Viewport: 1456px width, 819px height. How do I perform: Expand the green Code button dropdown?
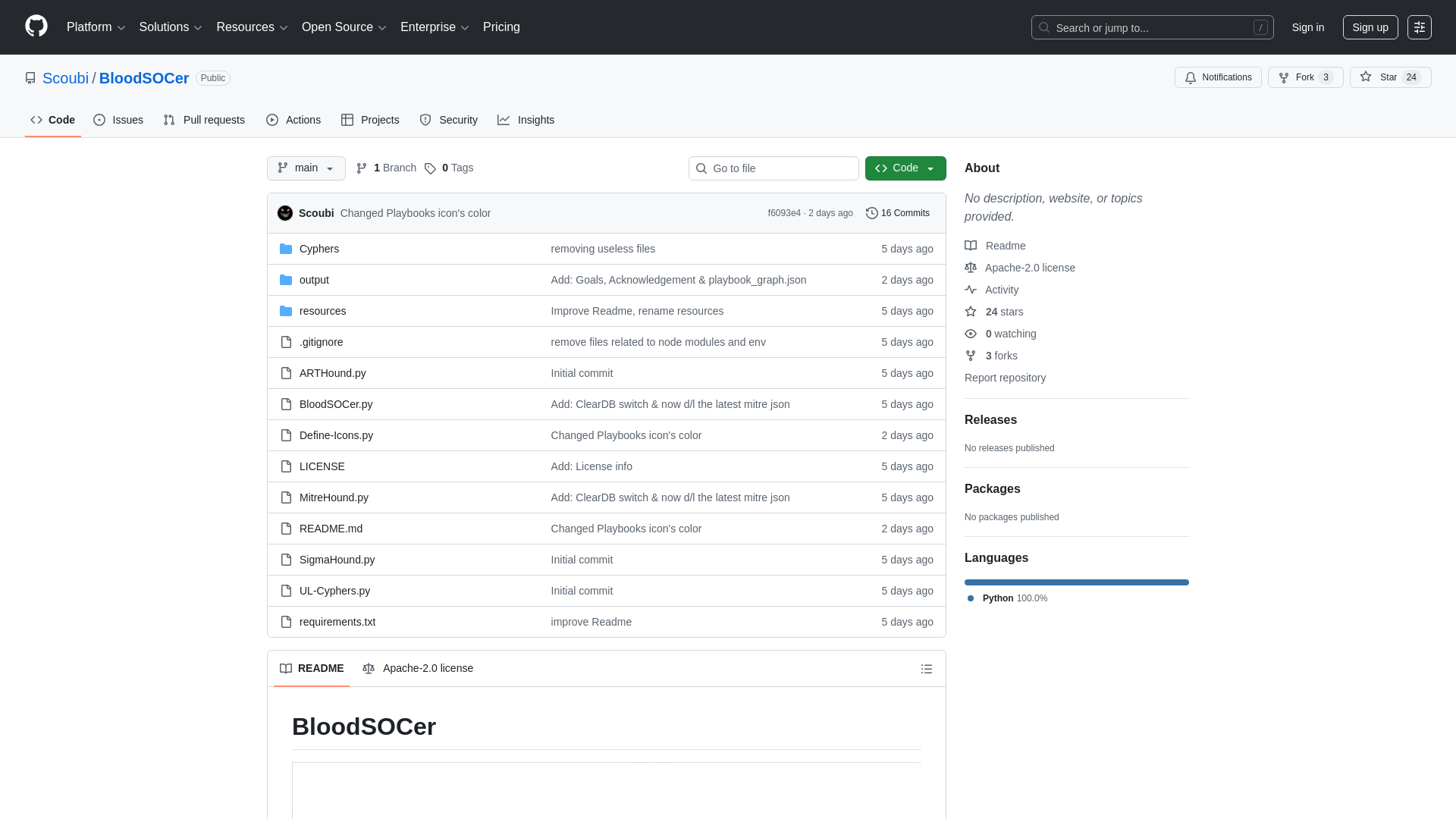pyautogui.click(x=931, y=168)
